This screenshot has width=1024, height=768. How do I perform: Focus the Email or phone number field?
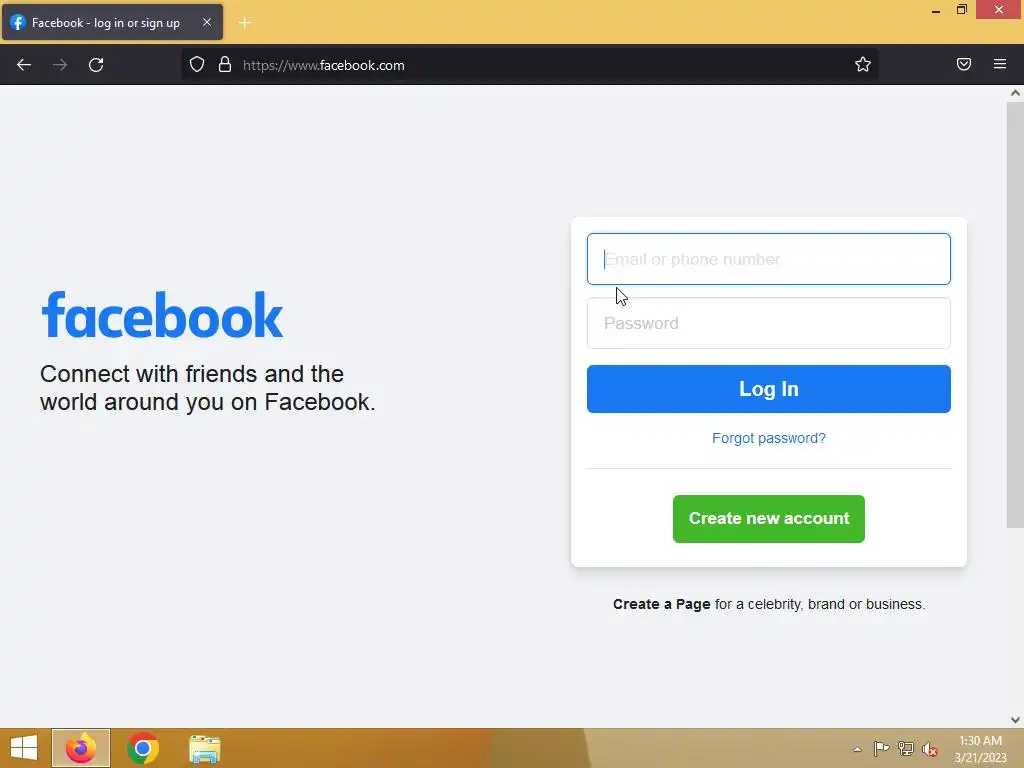[769, 259]
